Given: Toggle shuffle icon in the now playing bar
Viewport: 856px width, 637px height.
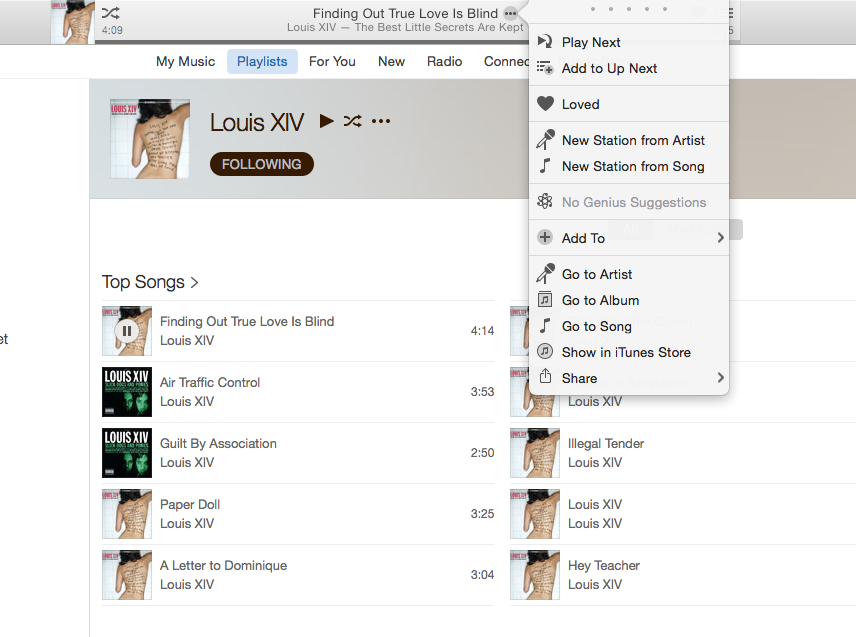Looking at the screenshot, I should [110, 13].
